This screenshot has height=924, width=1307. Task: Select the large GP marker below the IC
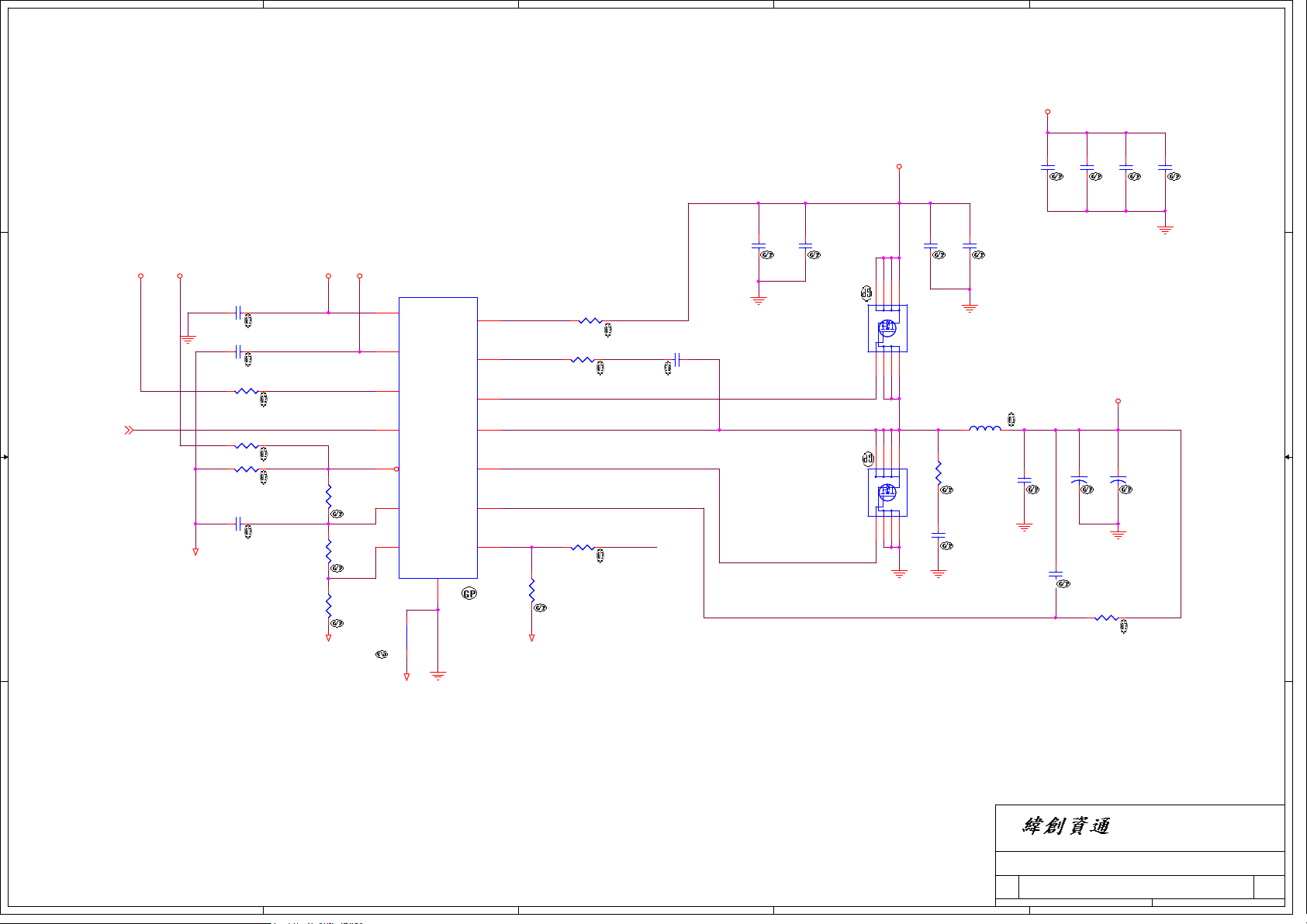tap(469, 594)
